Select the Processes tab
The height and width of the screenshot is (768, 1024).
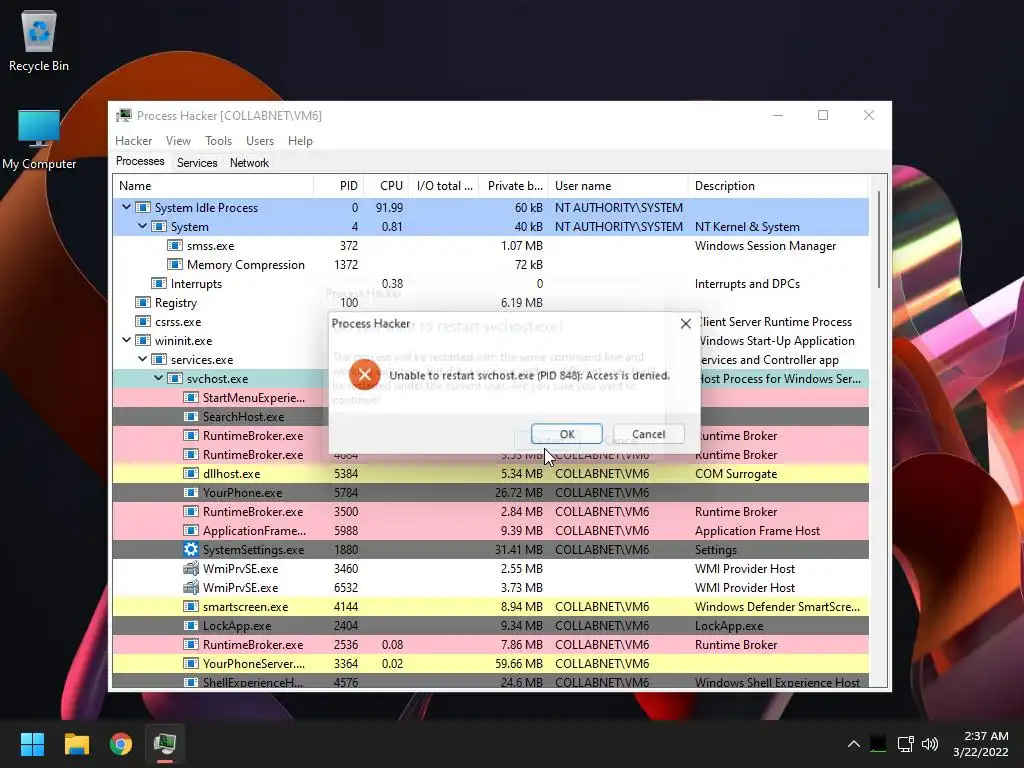(140, 161)
